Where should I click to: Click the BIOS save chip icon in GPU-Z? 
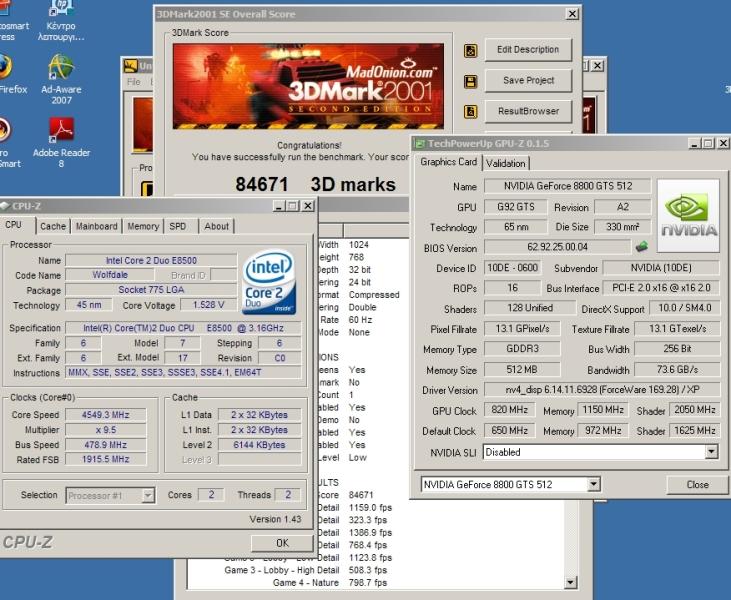pos(642,246)
